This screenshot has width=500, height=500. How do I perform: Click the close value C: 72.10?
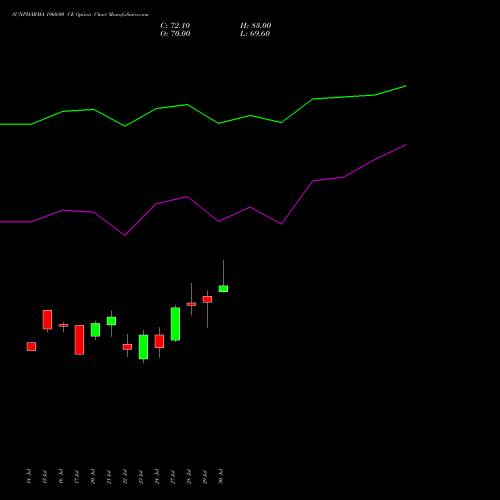(x=175, y=26)
